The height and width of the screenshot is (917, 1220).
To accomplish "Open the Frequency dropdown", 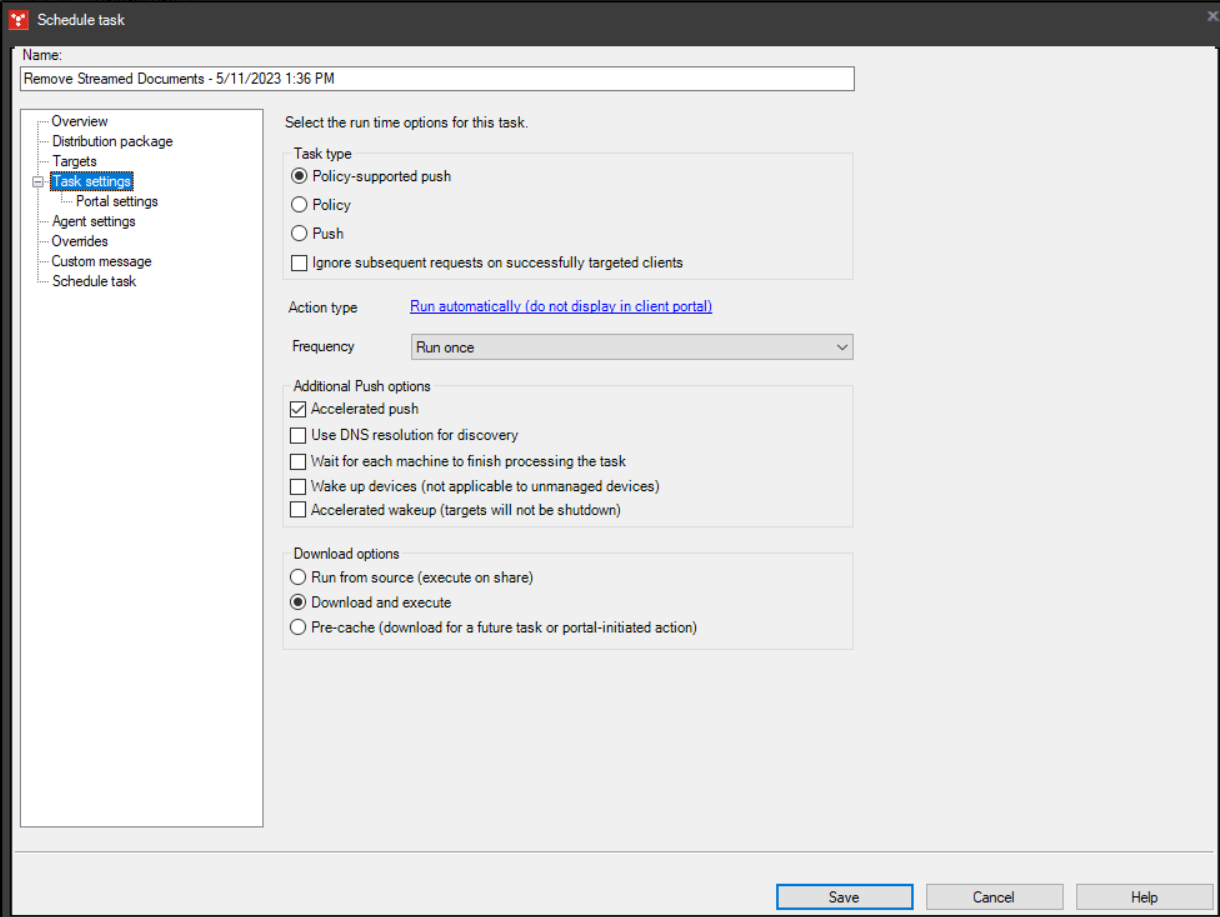I will (x=631, y=347).
